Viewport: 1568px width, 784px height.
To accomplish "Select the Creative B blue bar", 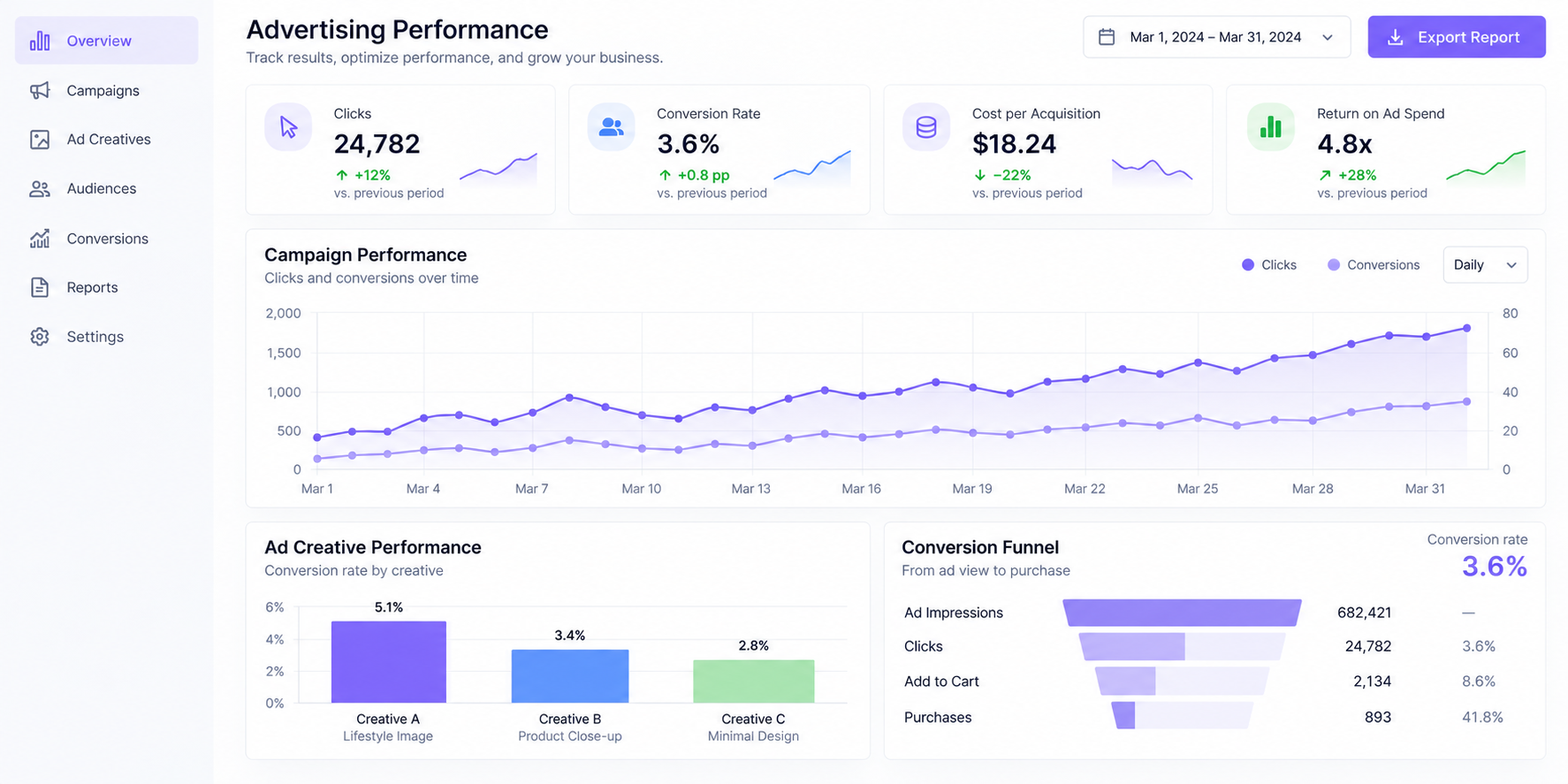I will (570, 676).
